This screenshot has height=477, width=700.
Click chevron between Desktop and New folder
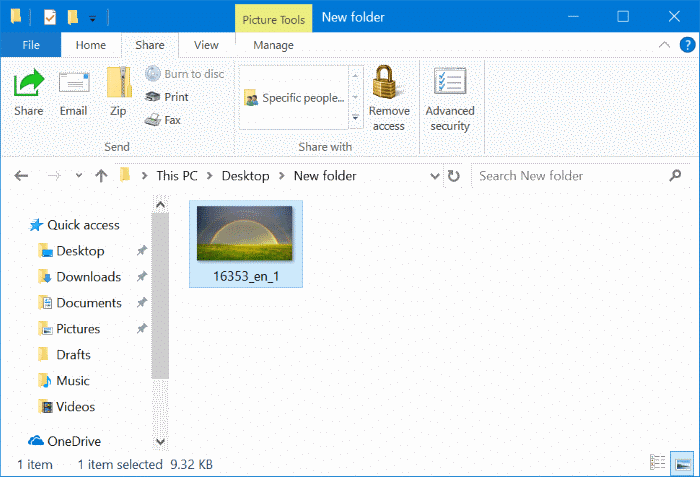click(282, 176)
